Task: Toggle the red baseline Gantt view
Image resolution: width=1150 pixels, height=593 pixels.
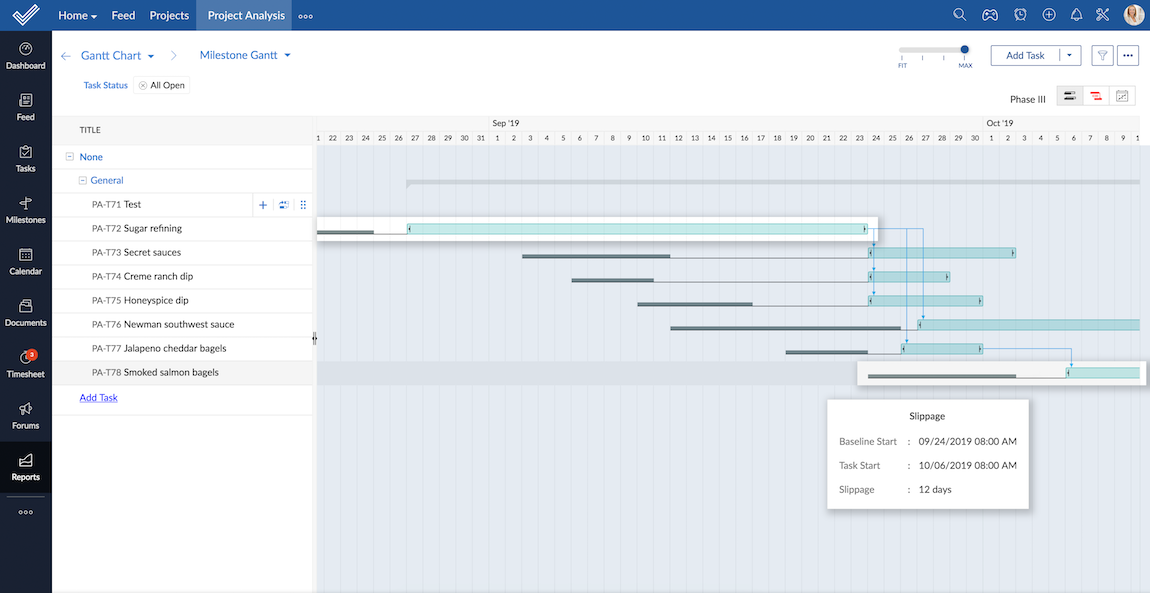Action: tap(1095, 95)
